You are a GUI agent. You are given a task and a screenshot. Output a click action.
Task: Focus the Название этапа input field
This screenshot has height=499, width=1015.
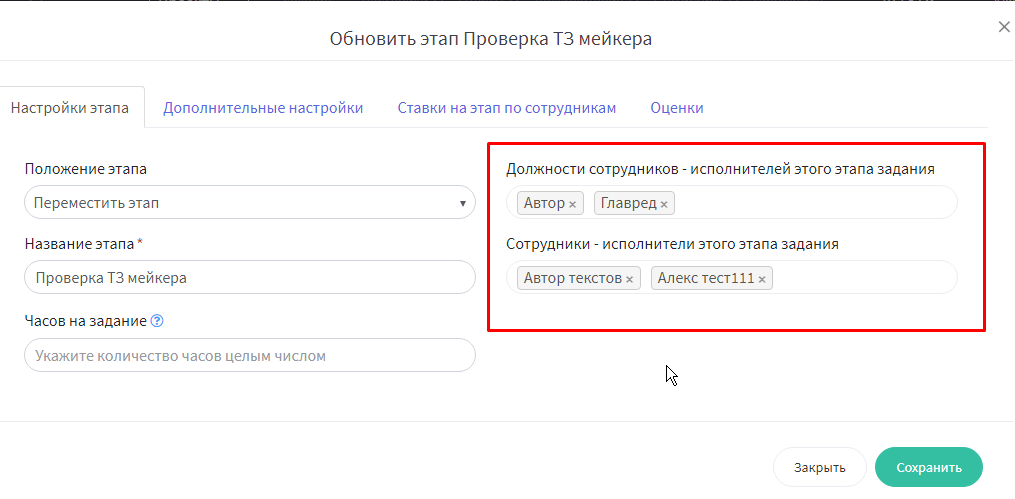coord(250,278)
